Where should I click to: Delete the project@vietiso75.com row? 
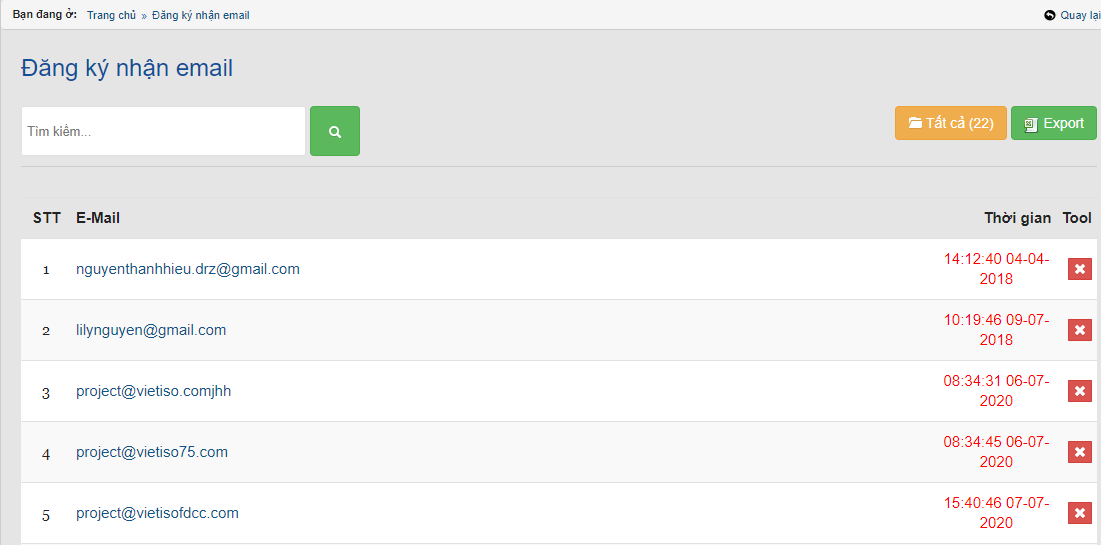(1079, 452)
